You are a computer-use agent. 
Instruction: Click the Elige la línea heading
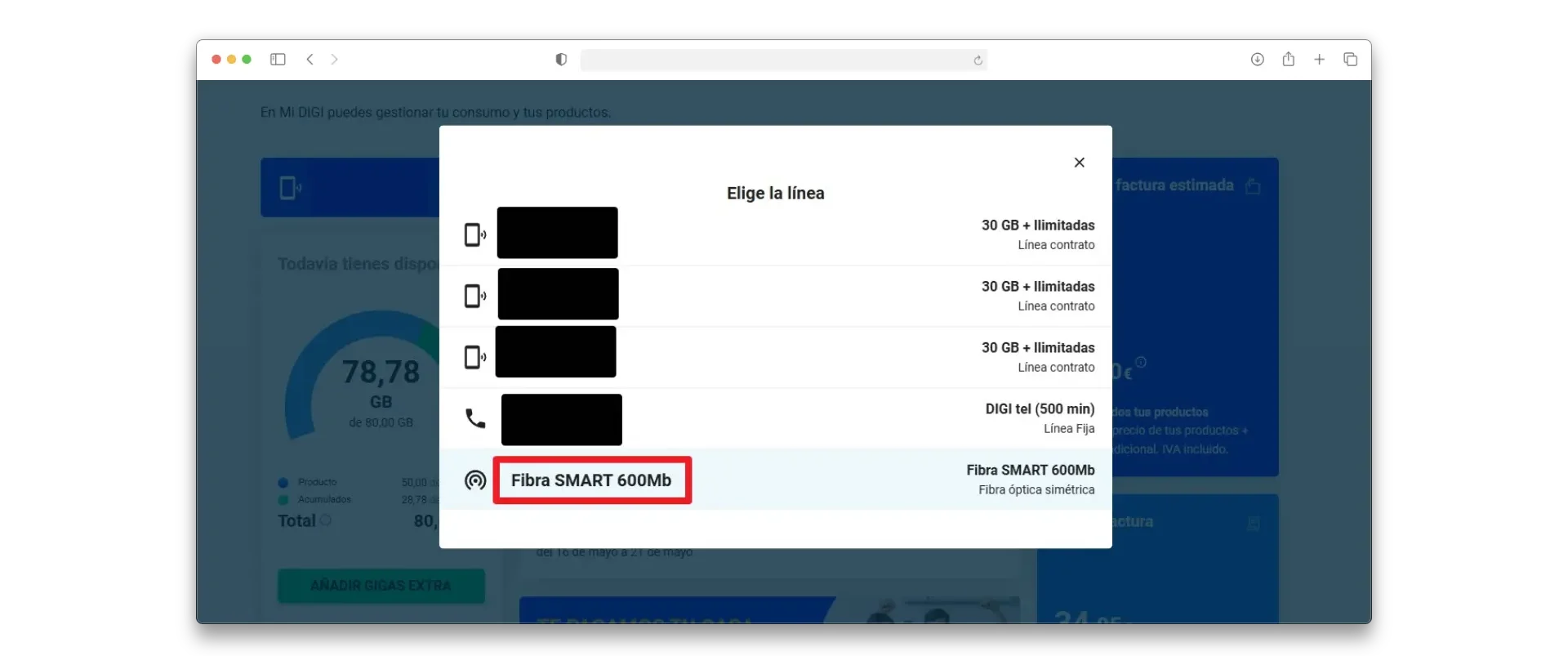(x=776, y=194)
